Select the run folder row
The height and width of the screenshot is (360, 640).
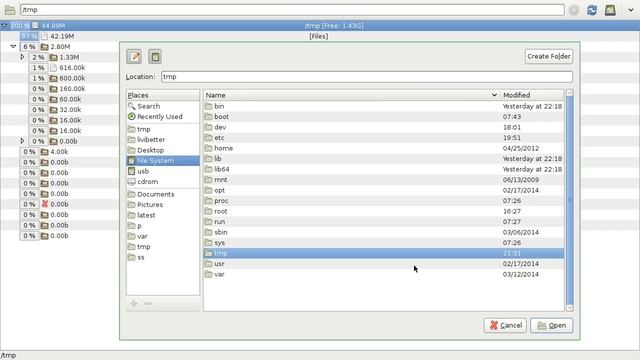pyautogui.click(x=384, y=222)
